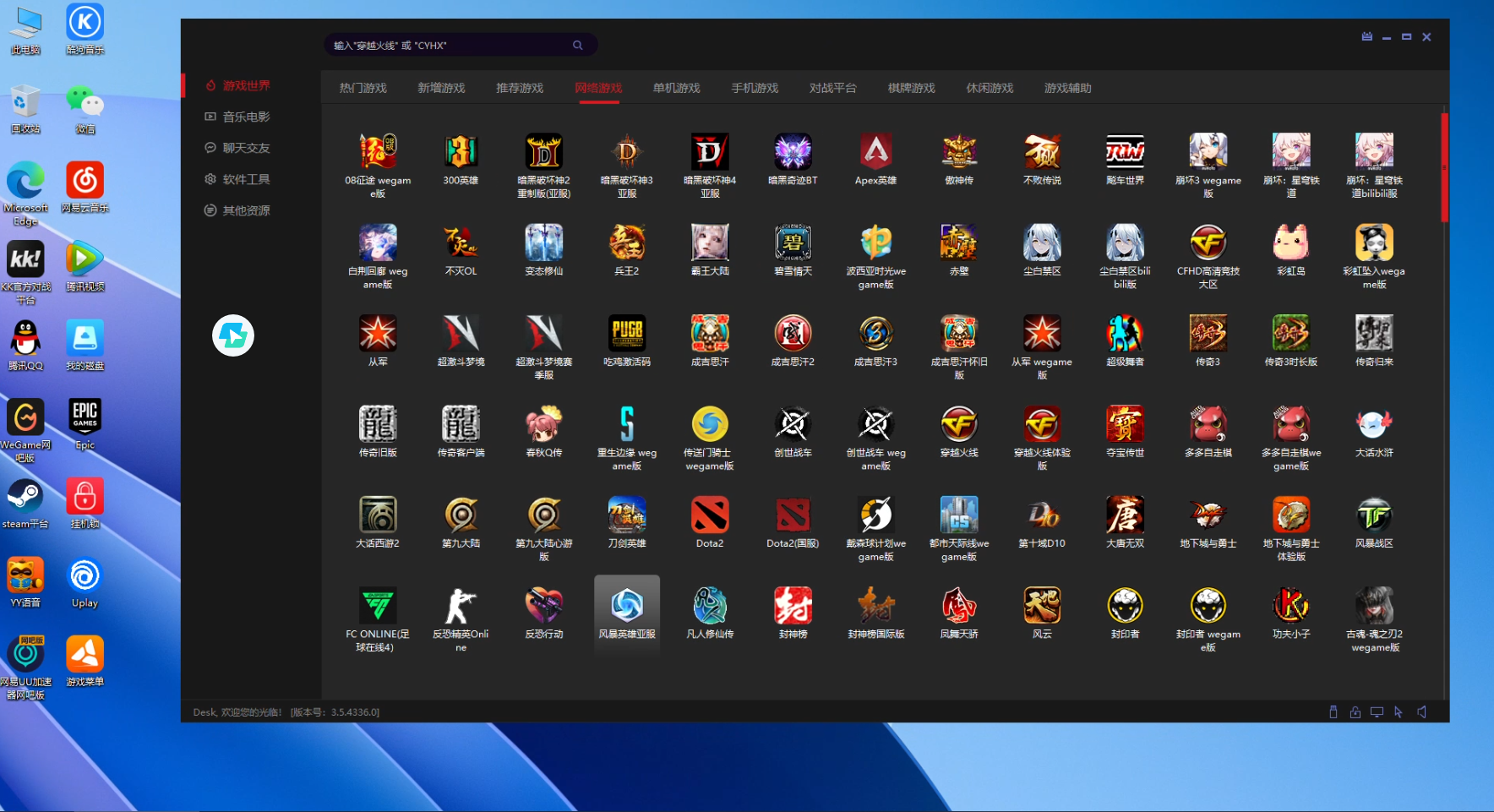Launch 地下城与勇士 game
The image size is (1494, 812).
1208,515
